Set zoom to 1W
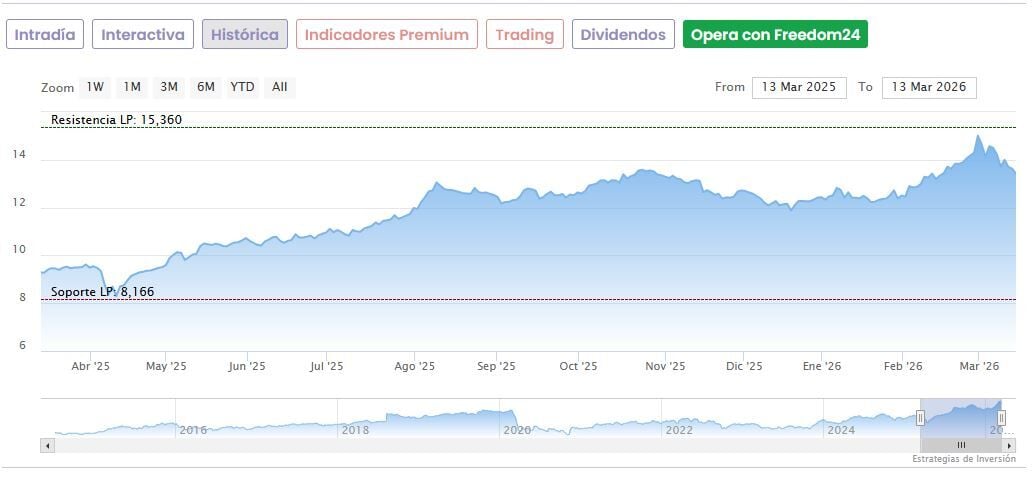1032x477 pixels. click(95, 87)
